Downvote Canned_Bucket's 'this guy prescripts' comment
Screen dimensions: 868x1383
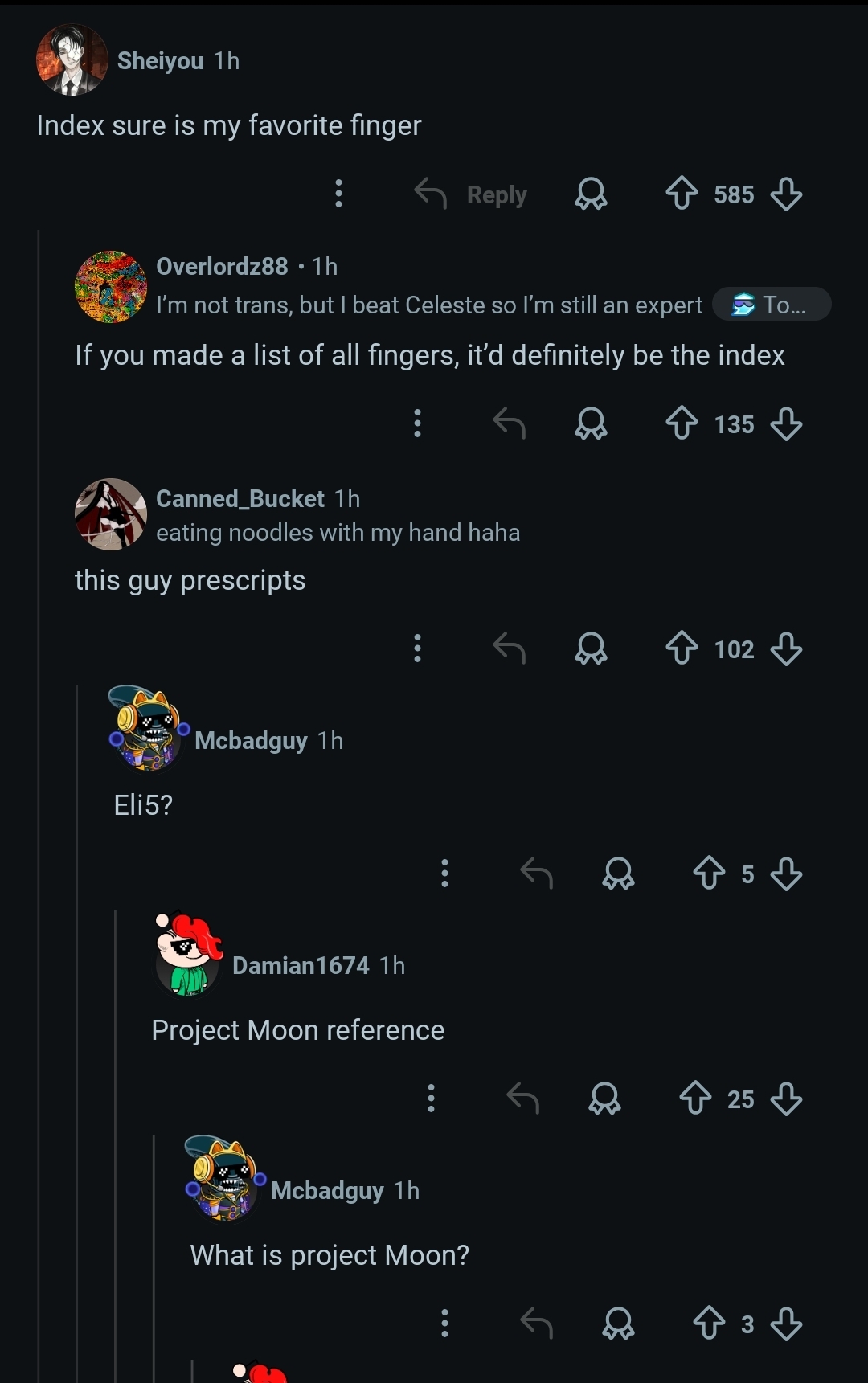(785, 649)
